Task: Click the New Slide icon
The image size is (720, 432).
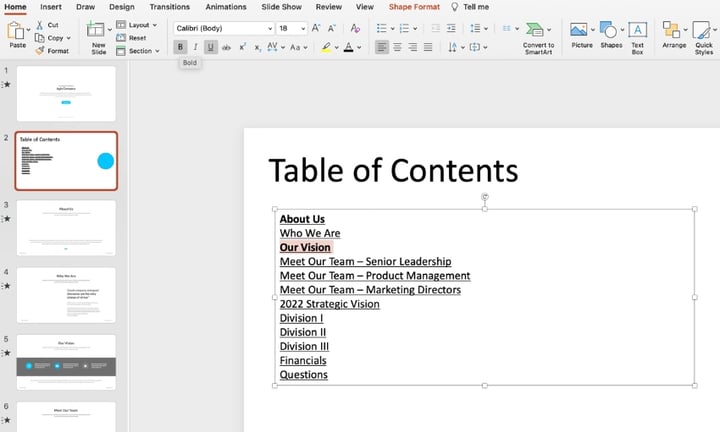Action: [98, 29]
